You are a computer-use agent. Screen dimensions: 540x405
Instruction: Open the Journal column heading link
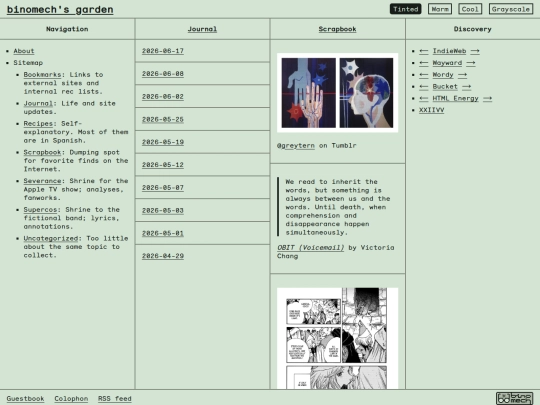pyautogui.click(x=202, y=29)
